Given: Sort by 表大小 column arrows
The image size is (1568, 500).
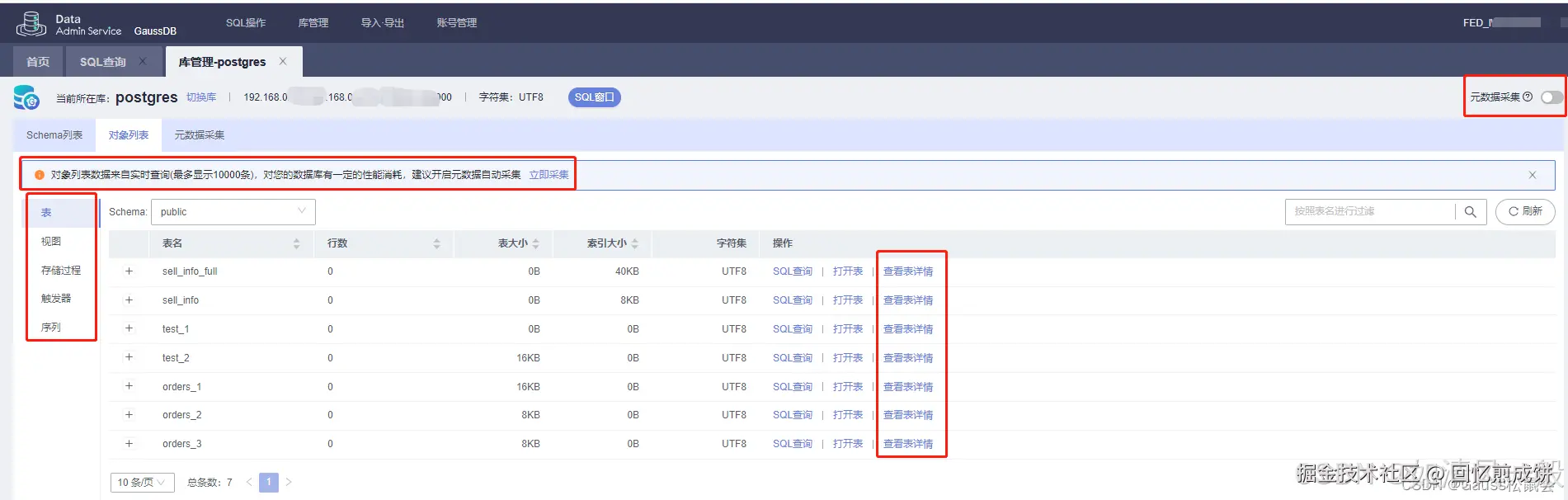Looking at the screenshot, I should click(x=535, y=243).
